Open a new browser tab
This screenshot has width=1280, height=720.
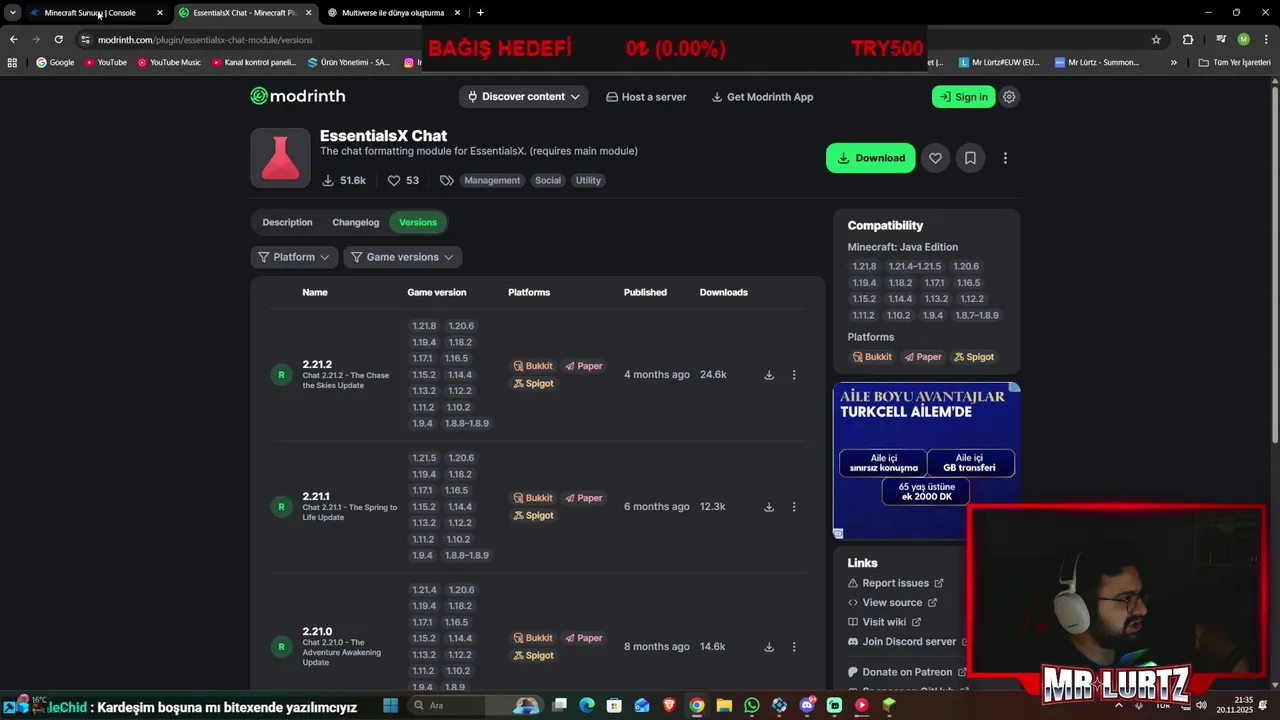(480, 13)
